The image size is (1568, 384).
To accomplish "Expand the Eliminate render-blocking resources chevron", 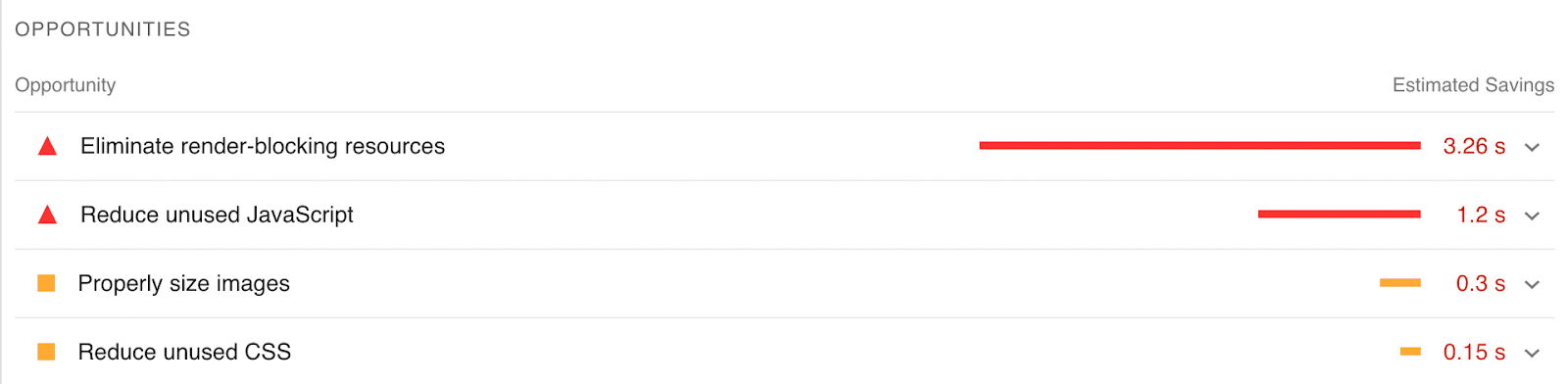I will click(x=1533, y=148).
